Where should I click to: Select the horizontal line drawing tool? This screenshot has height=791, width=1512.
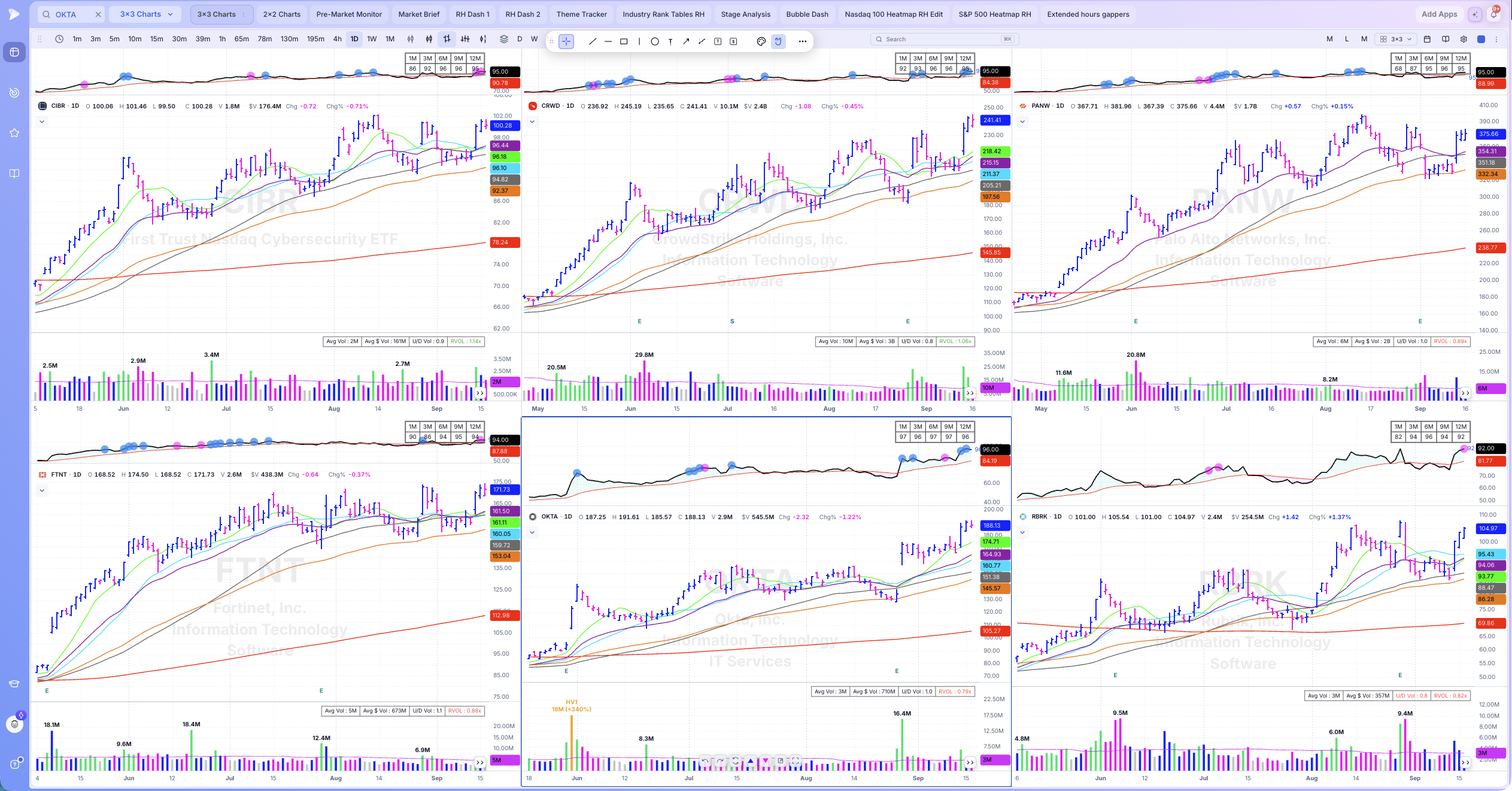[608, 41]
